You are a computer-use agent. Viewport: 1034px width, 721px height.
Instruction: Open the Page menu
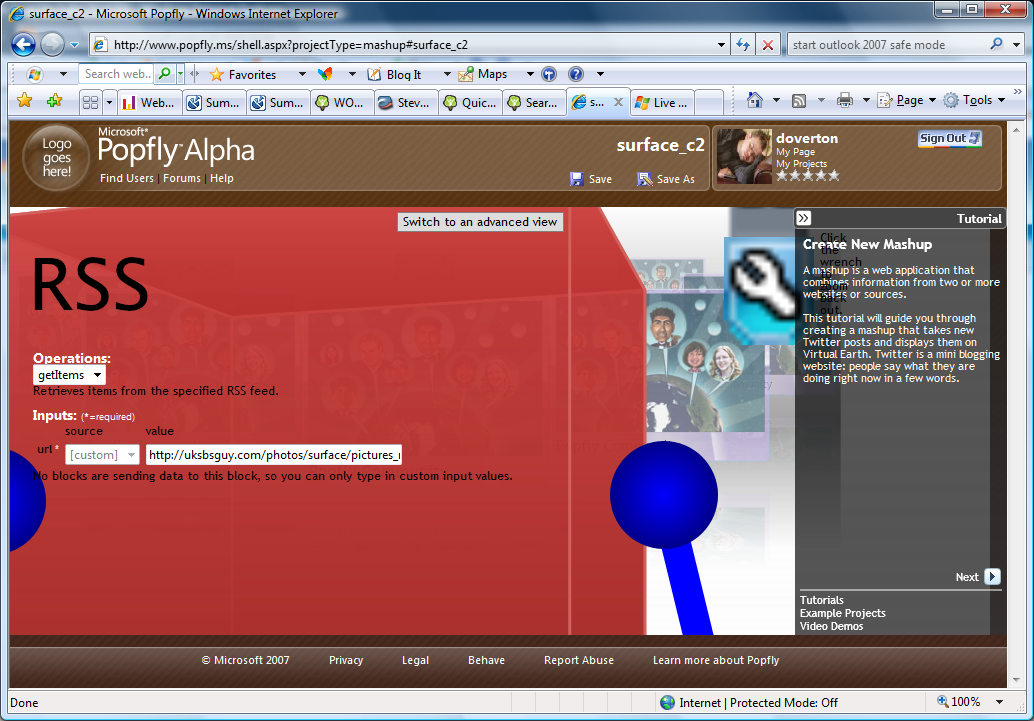(x=906, y=100)
